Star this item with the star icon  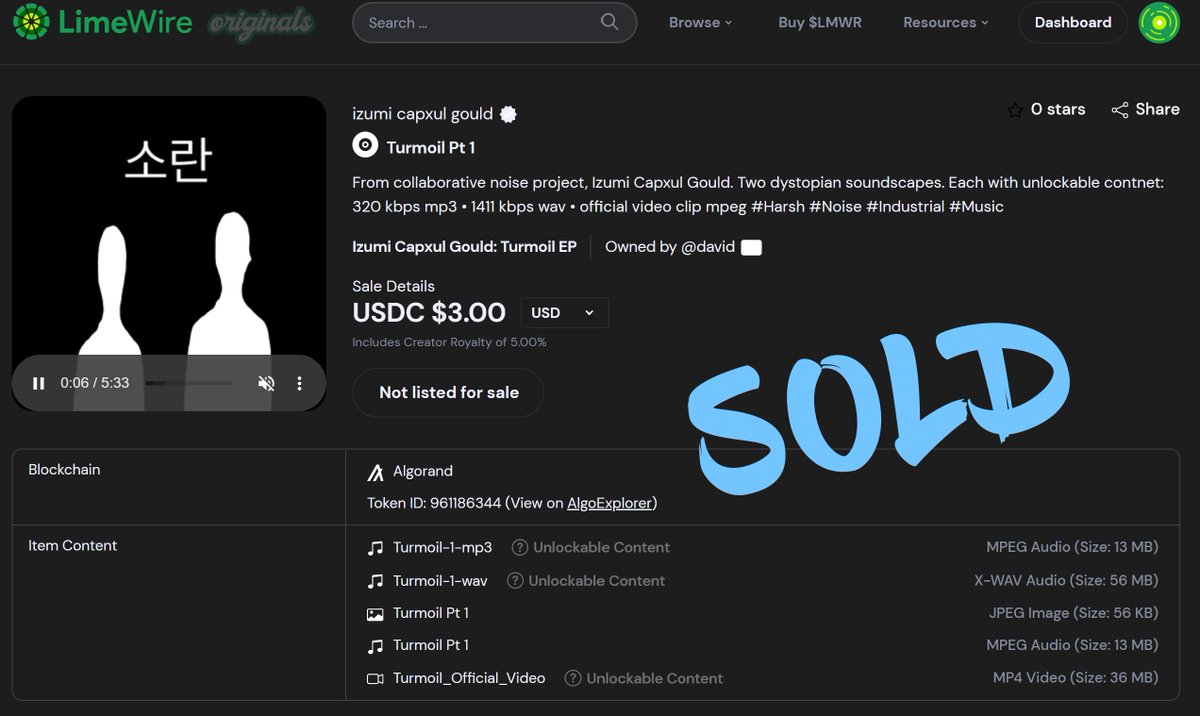point(1014,110)
